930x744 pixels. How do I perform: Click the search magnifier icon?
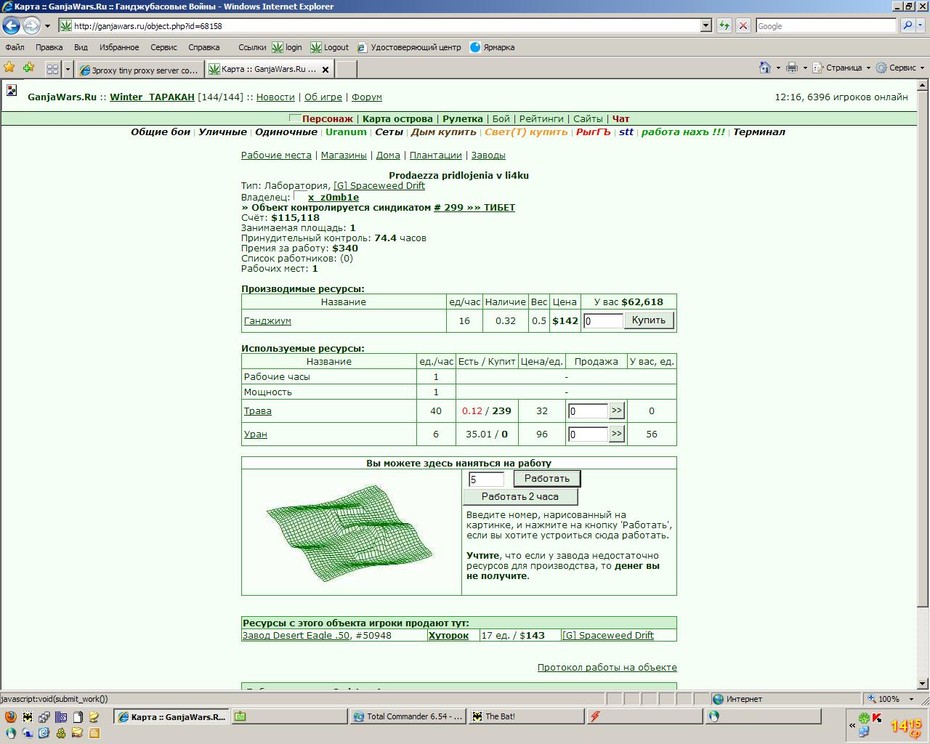click(x=907, y=26)
